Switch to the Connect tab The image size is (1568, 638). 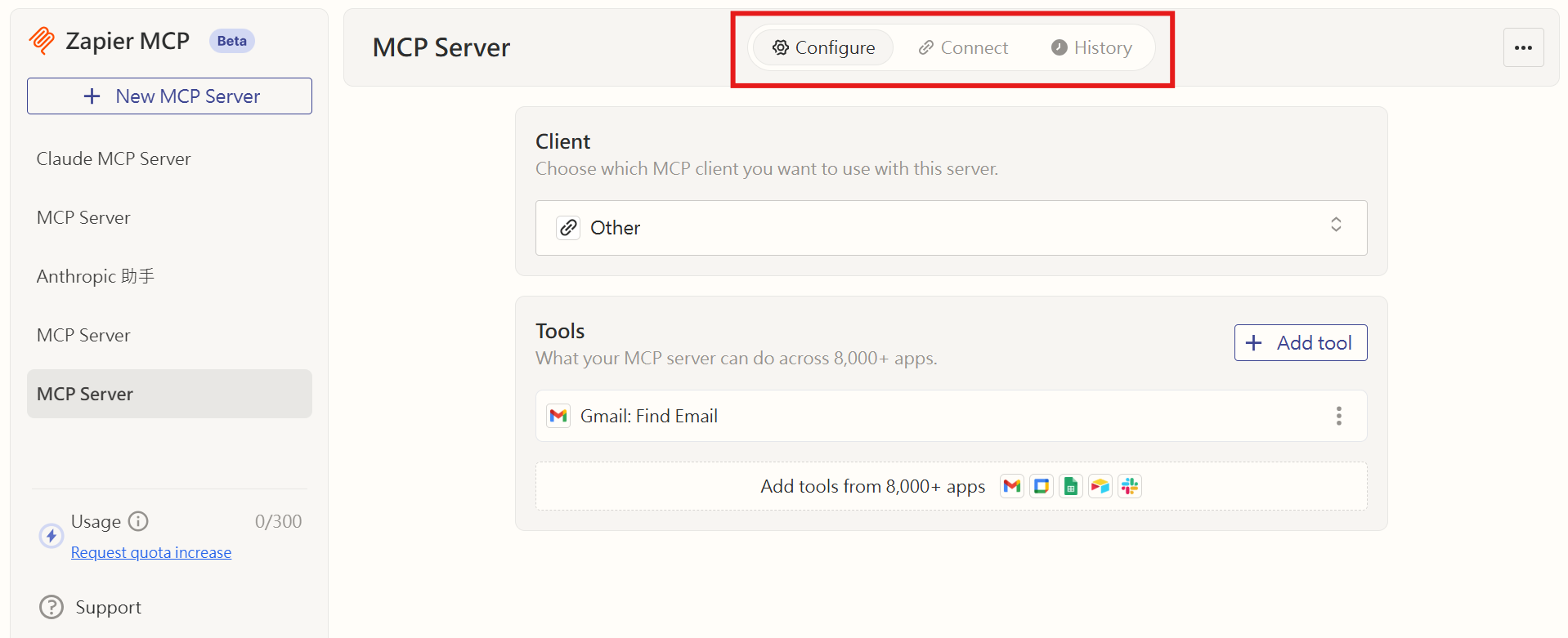[963, 47]
